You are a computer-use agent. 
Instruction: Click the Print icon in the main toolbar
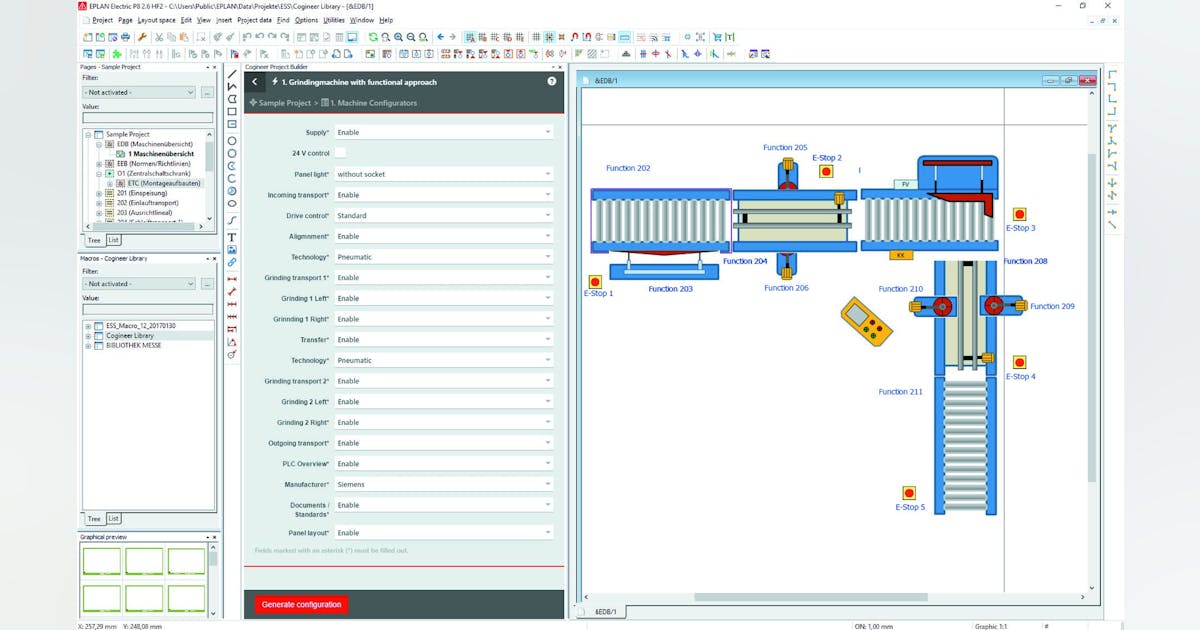coord(124,37)
